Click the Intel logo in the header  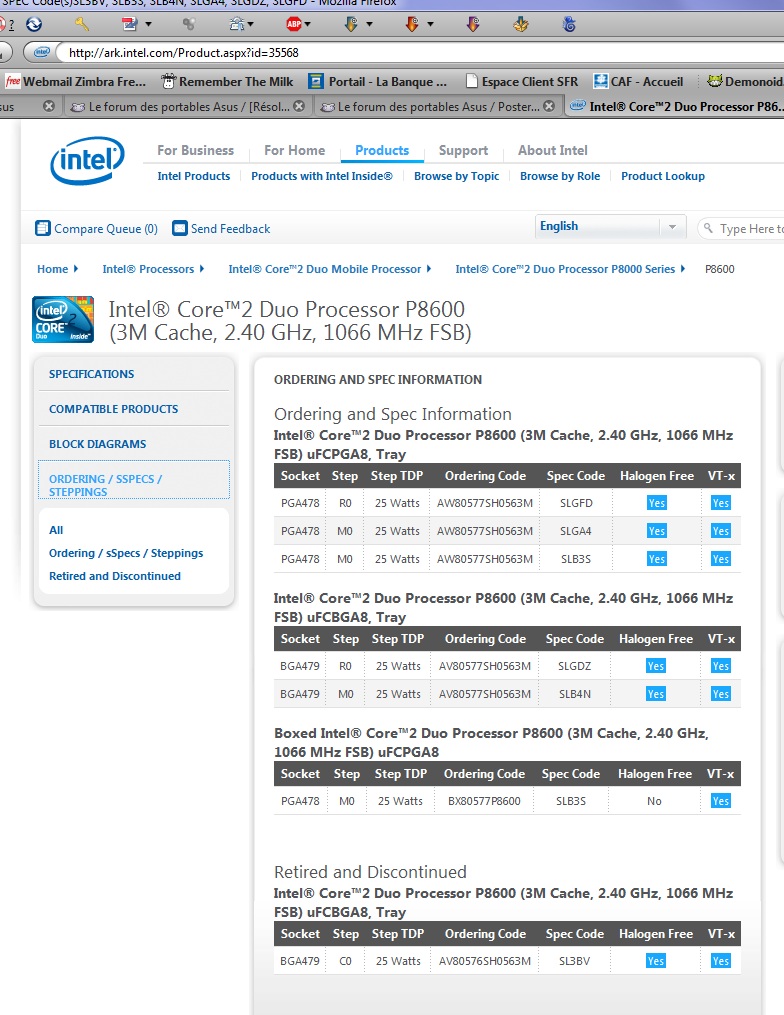click(x=87, y=161)
